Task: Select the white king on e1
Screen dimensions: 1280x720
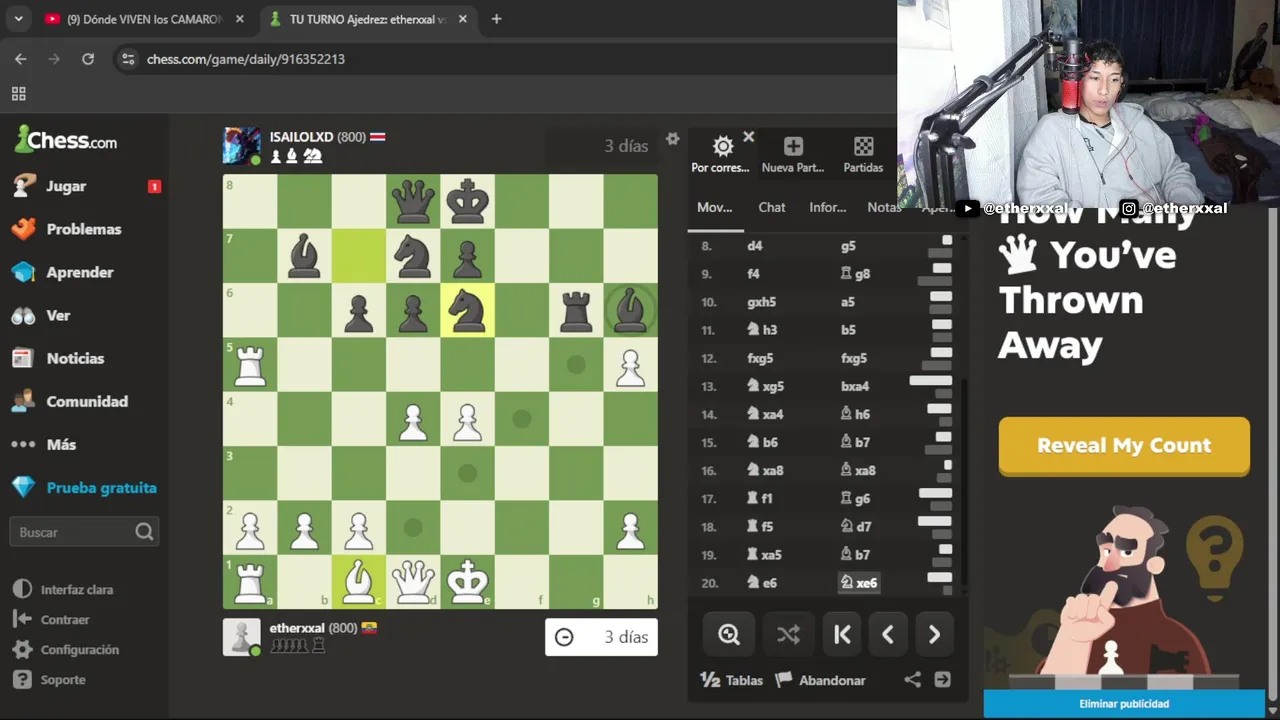Action: (x=467, y=582)
